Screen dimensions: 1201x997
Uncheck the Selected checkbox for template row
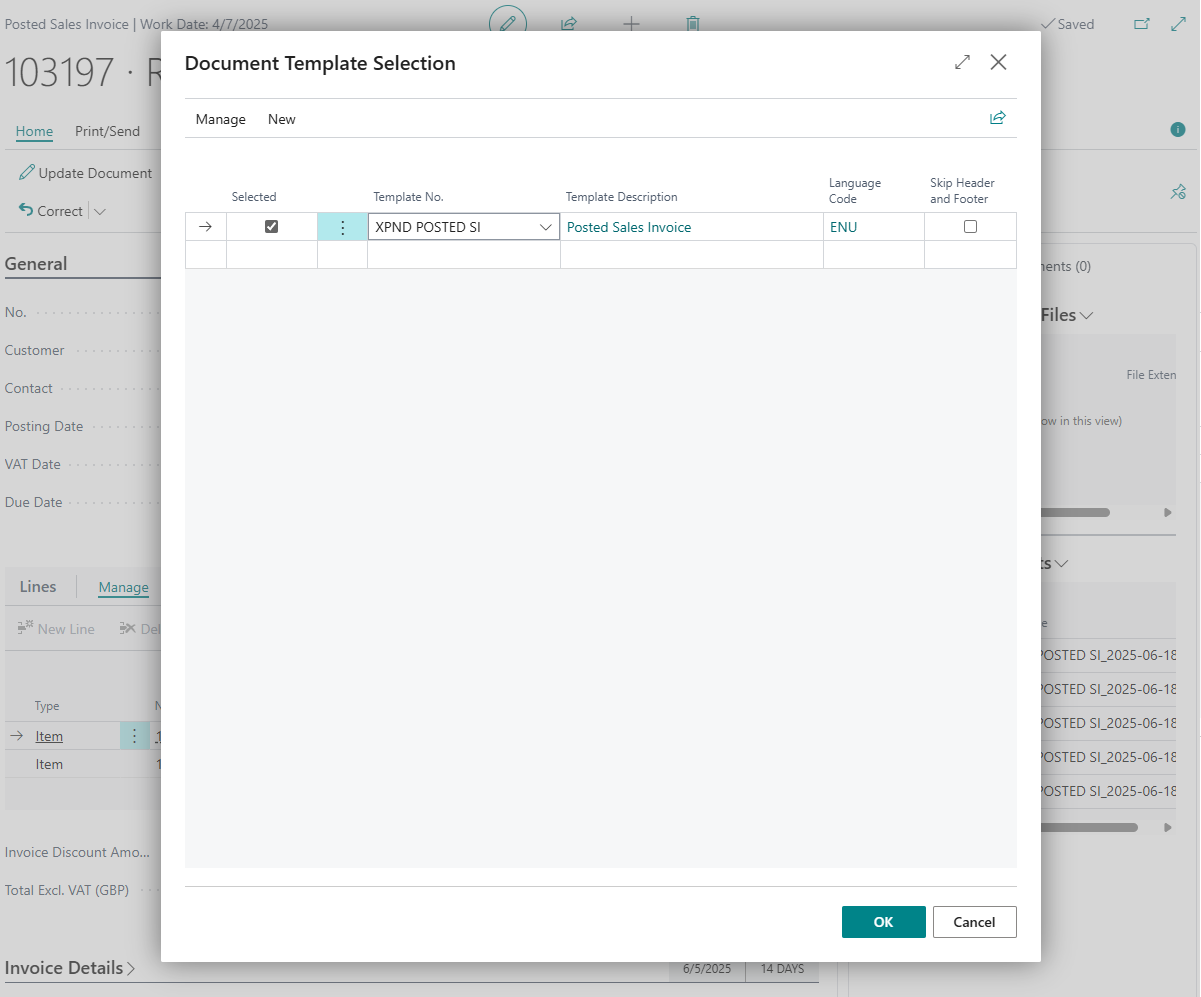[x=271, y=227]
